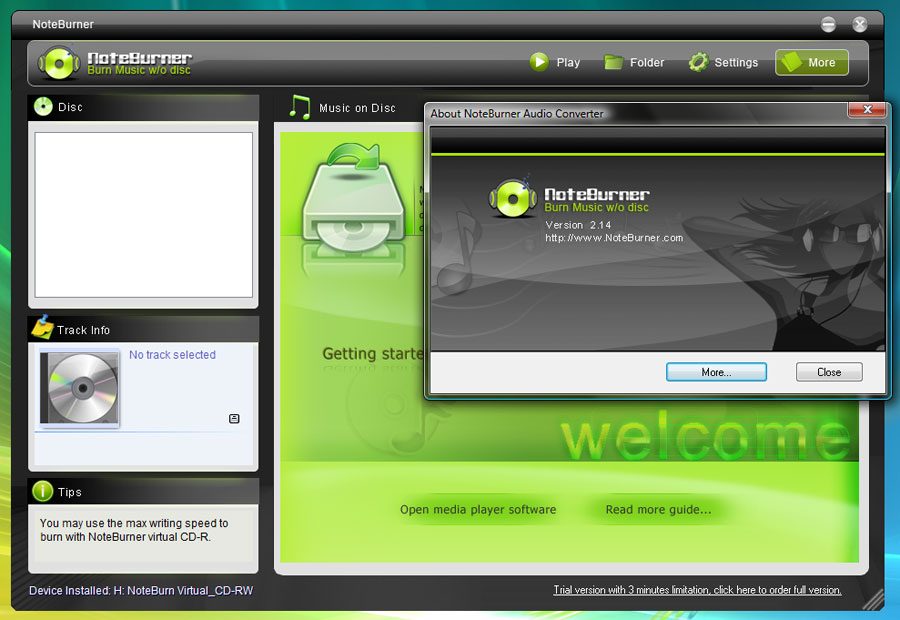Click the green play arrow icon

point(539,61)
